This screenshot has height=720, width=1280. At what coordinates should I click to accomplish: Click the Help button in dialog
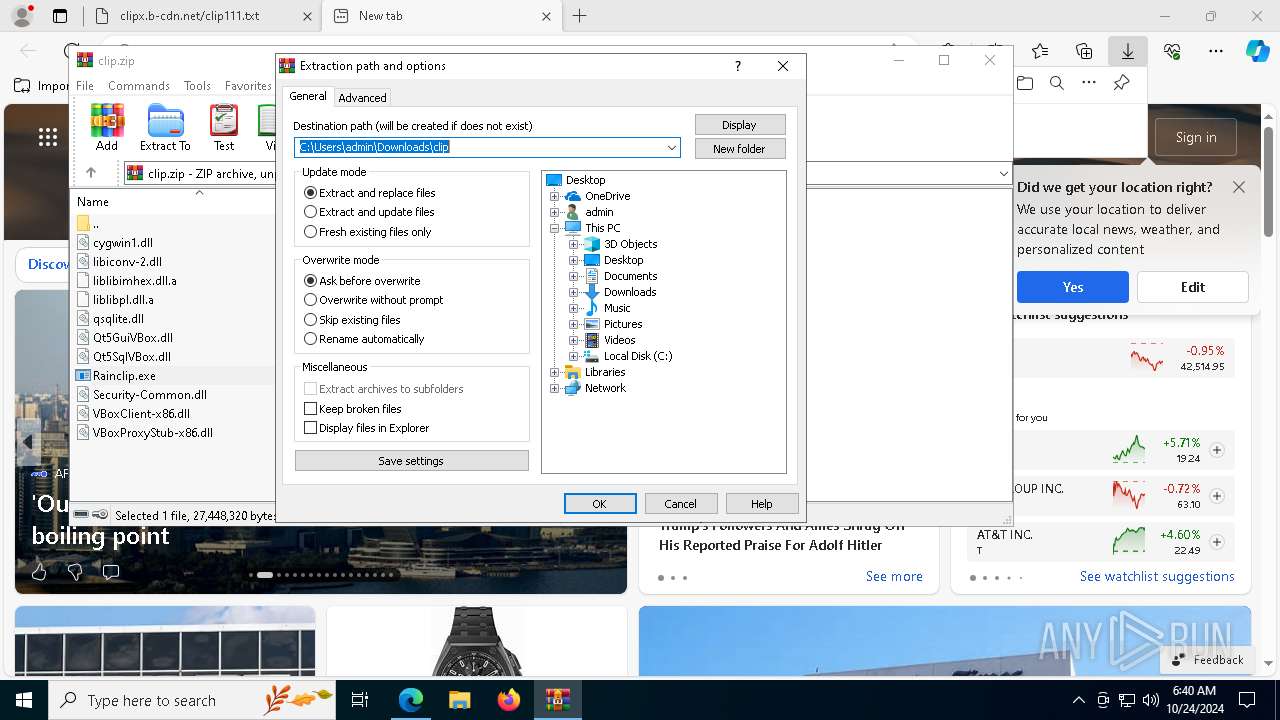coord(762,504)
